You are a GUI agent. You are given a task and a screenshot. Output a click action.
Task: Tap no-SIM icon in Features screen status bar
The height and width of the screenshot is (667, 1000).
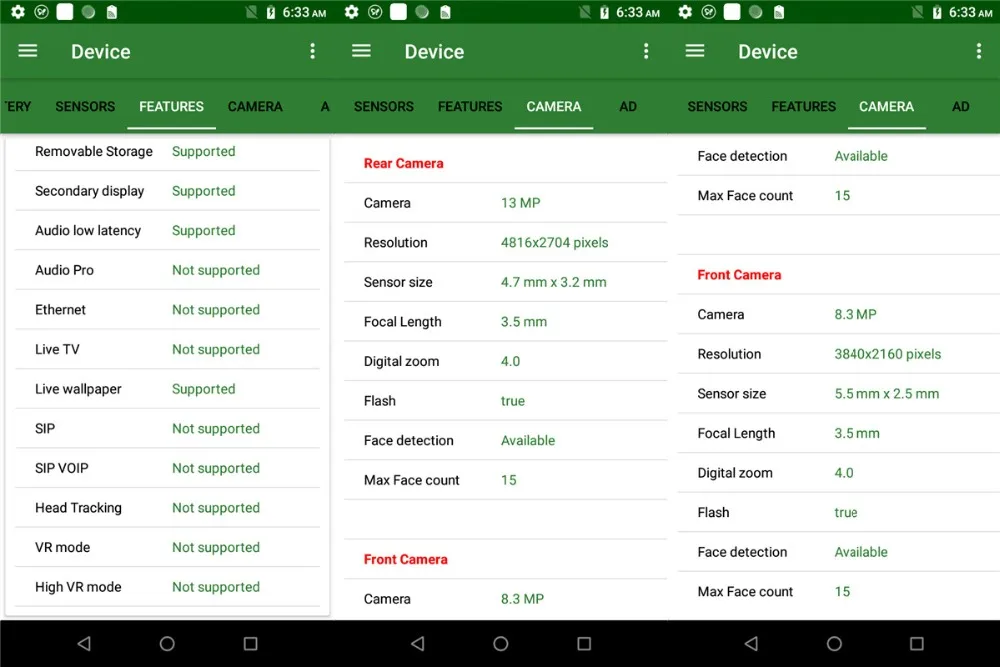(x=251, y=12)
